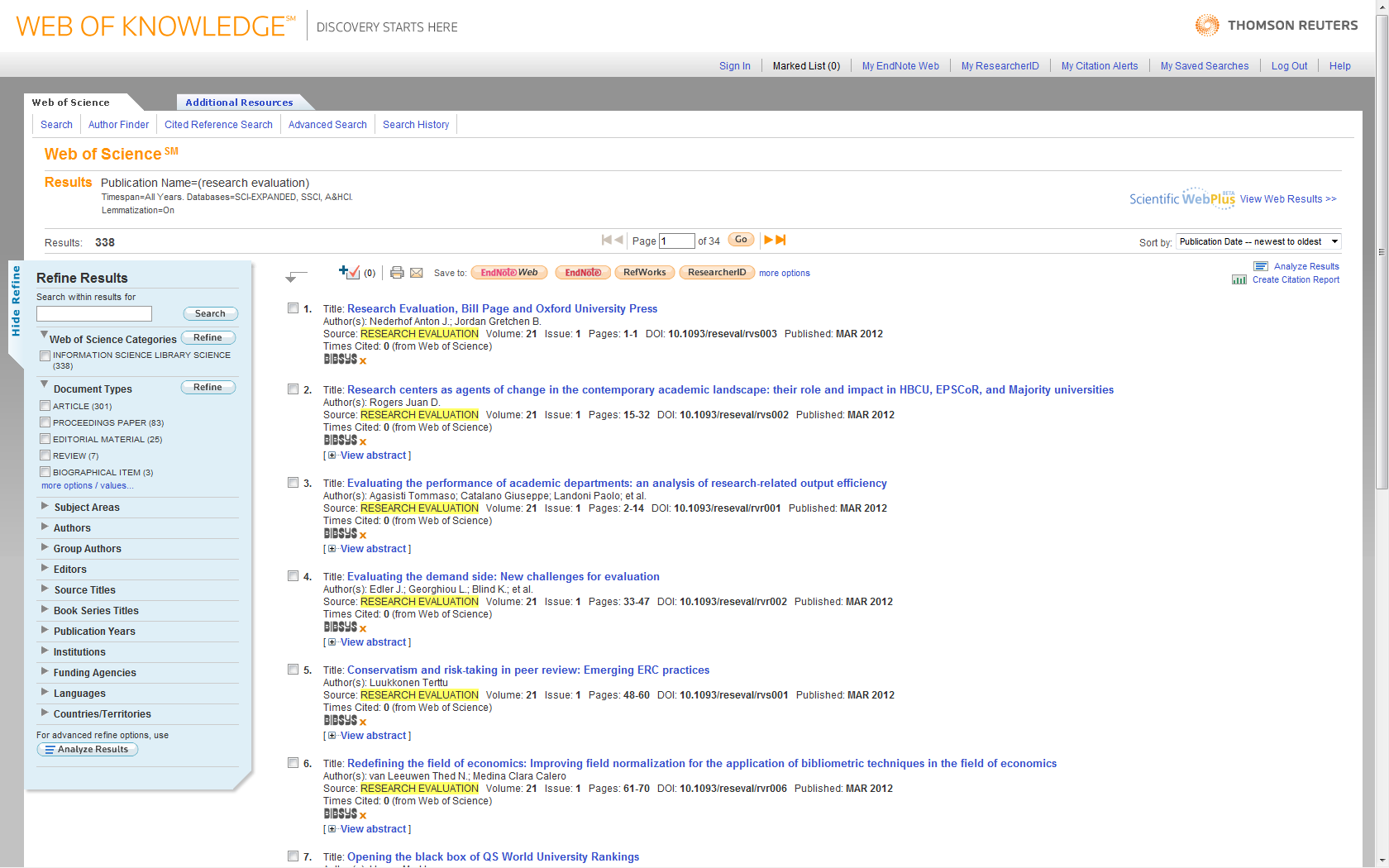Image resolution: width=1389 pixels, height=868 pixels.
Task: Expand Authors refine section
Action: click(x=45, y=527)
